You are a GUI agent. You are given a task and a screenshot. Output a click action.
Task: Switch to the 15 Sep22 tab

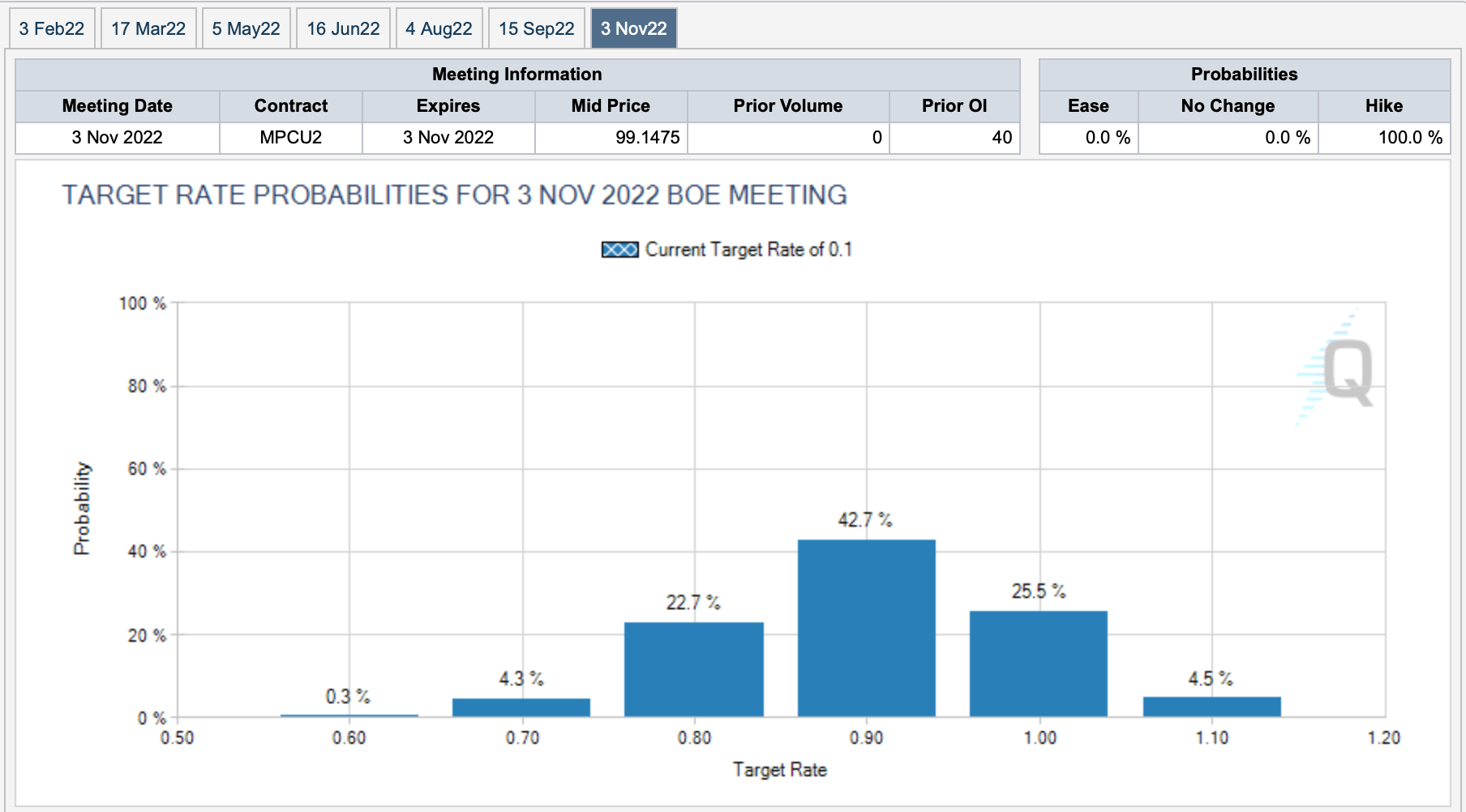pyautogui.click(x=536, y=28)
